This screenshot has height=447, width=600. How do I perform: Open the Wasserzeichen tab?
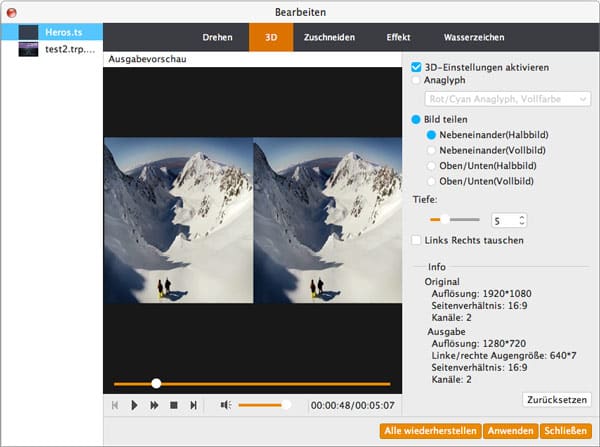point(473,37)
